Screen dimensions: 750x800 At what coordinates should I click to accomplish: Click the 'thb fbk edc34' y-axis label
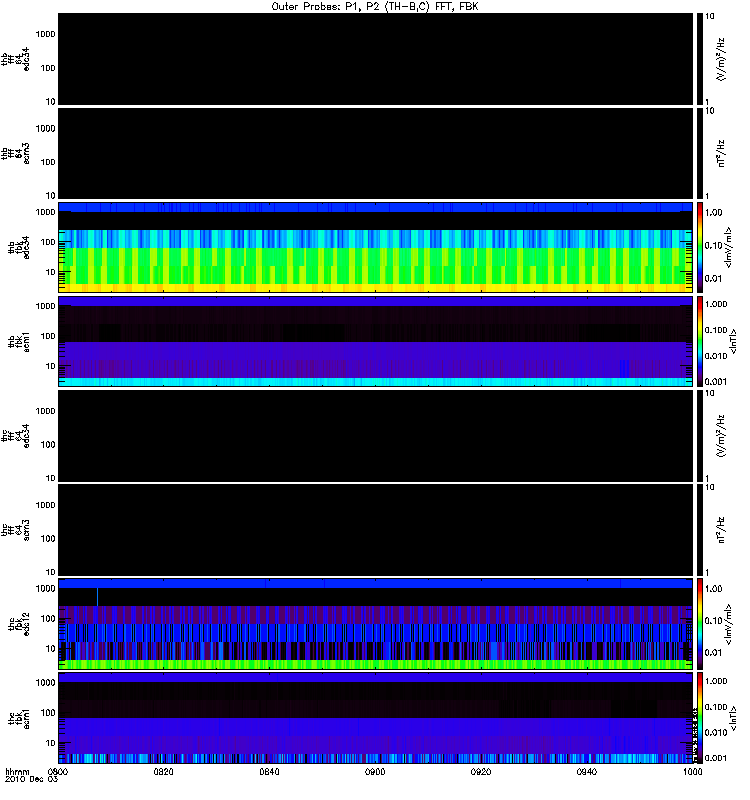click(x=19, y=247)
